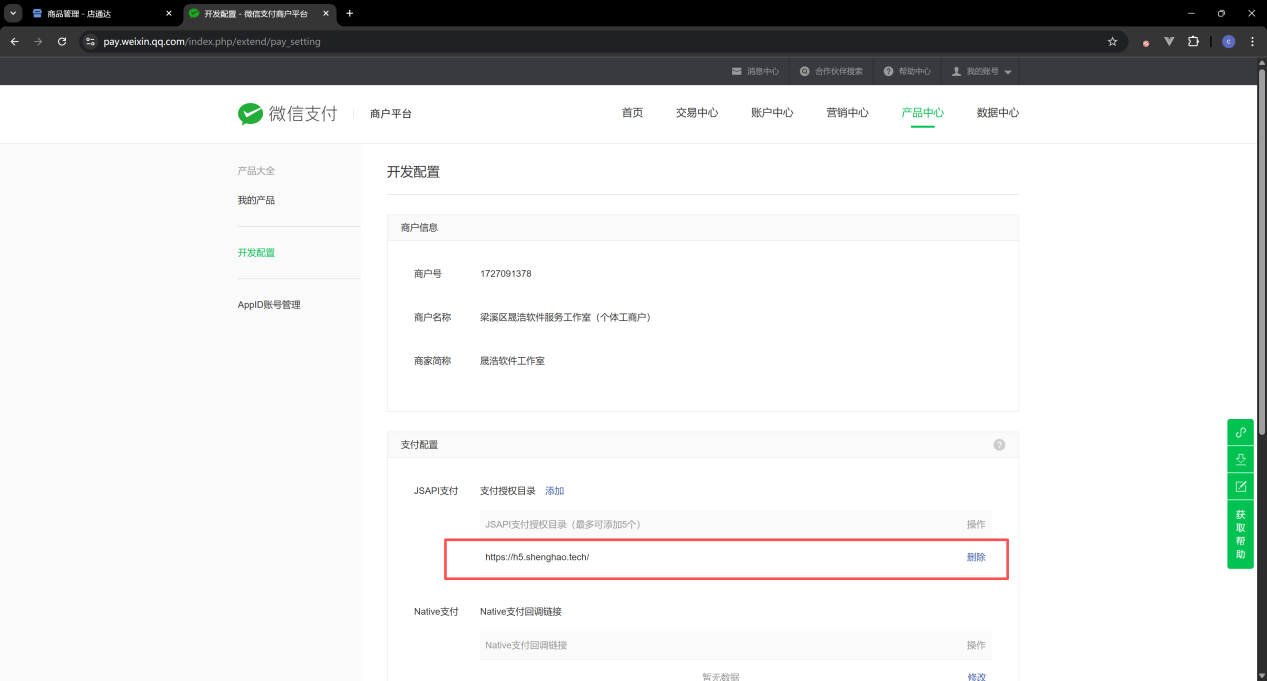Open the browser Extensions puzzle icon
The image size is (1267, 681).
(x=1193, y=42)
